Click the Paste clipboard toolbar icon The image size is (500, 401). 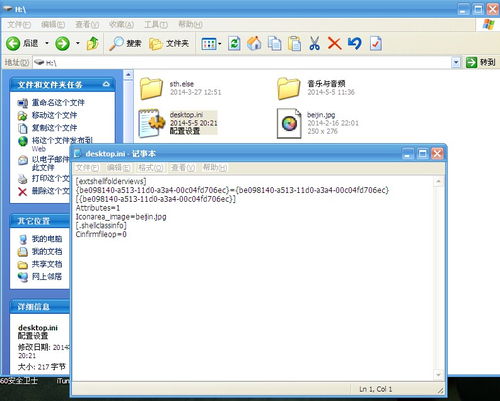(294, 44)
